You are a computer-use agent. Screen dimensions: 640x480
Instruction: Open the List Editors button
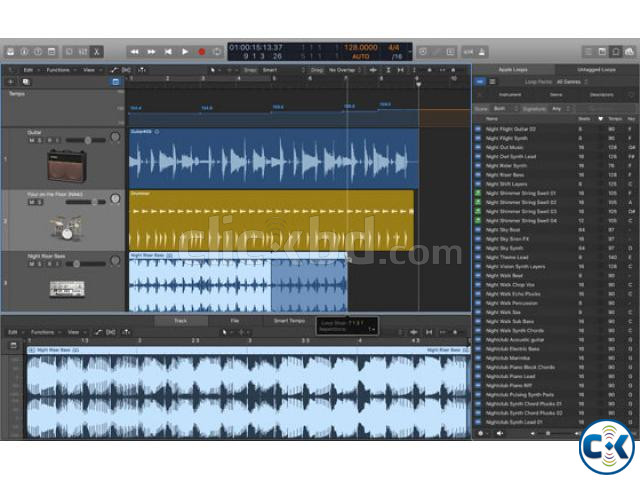[x=588, y=52]
